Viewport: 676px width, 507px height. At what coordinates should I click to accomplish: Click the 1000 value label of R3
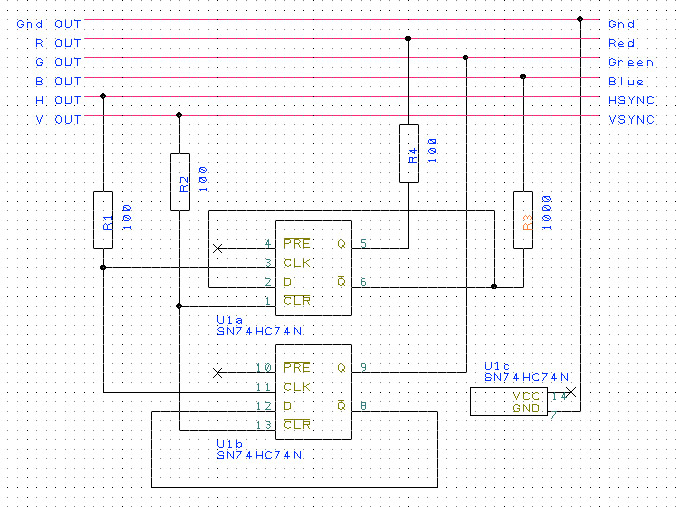click(546, 211)
